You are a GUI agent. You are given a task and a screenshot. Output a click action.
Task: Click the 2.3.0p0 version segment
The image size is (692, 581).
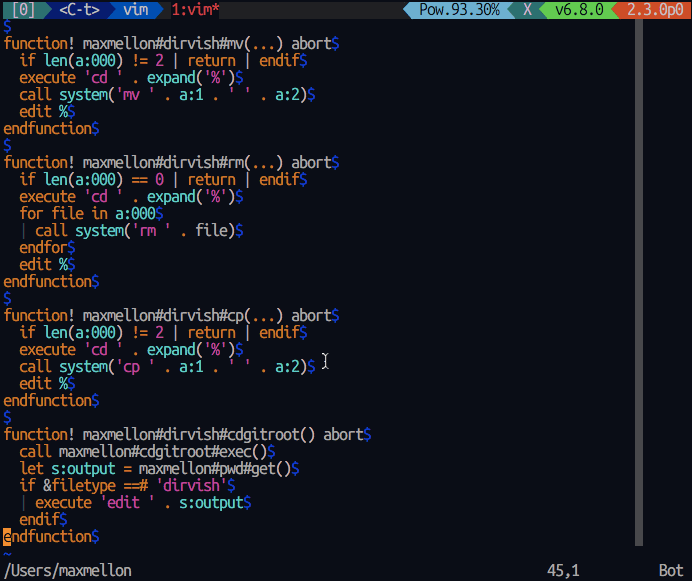(x=655, y=9)
